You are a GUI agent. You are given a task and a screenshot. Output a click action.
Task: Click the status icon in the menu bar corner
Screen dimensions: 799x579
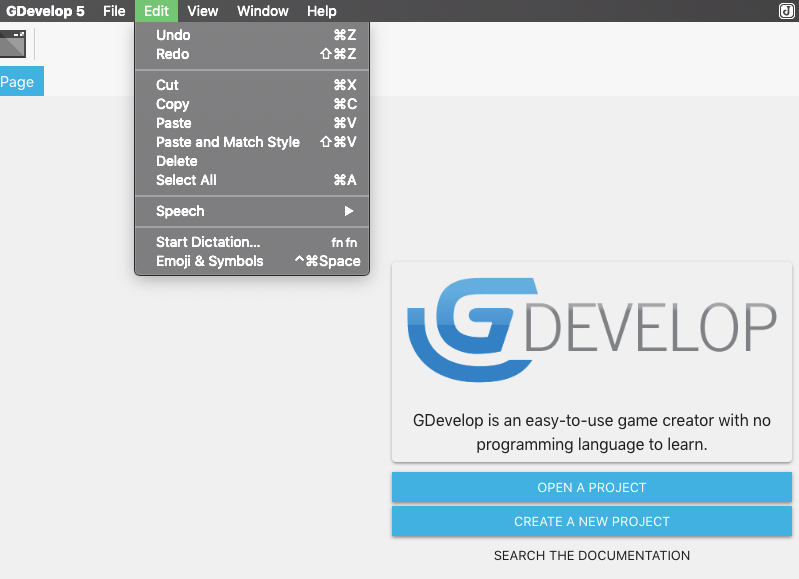click(787, 11)
